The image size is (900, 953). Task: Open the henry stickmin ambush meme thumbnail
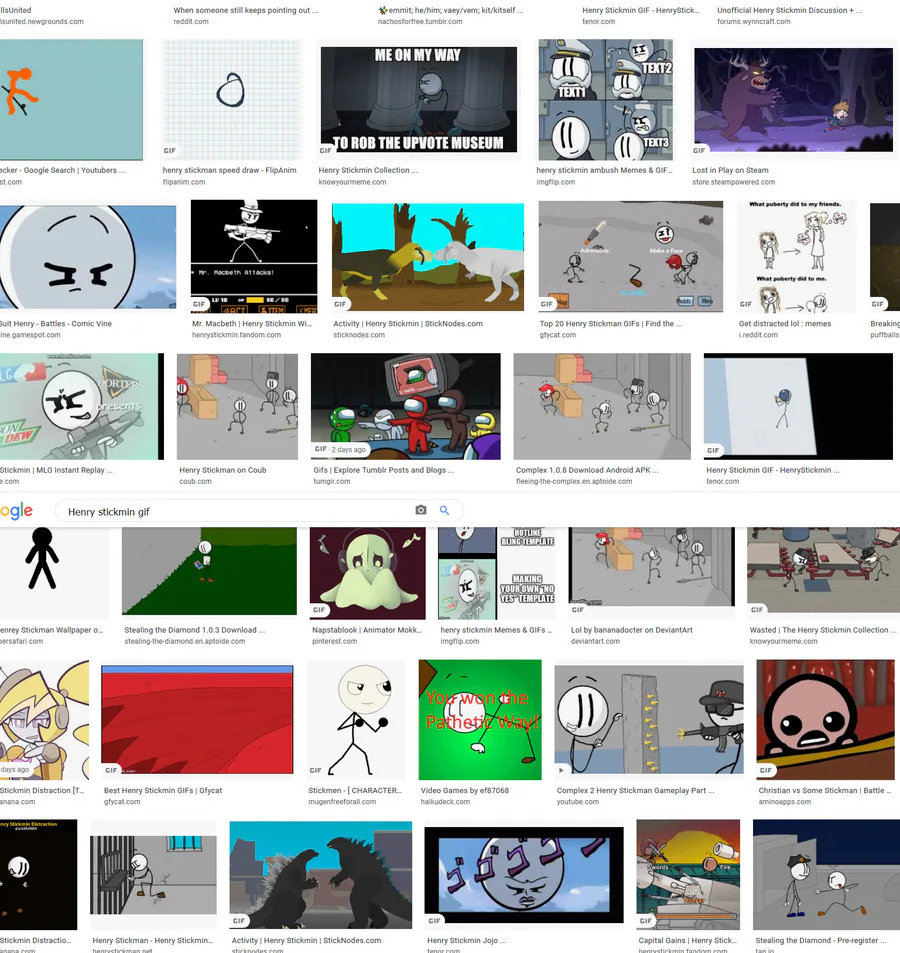[605, 100]
